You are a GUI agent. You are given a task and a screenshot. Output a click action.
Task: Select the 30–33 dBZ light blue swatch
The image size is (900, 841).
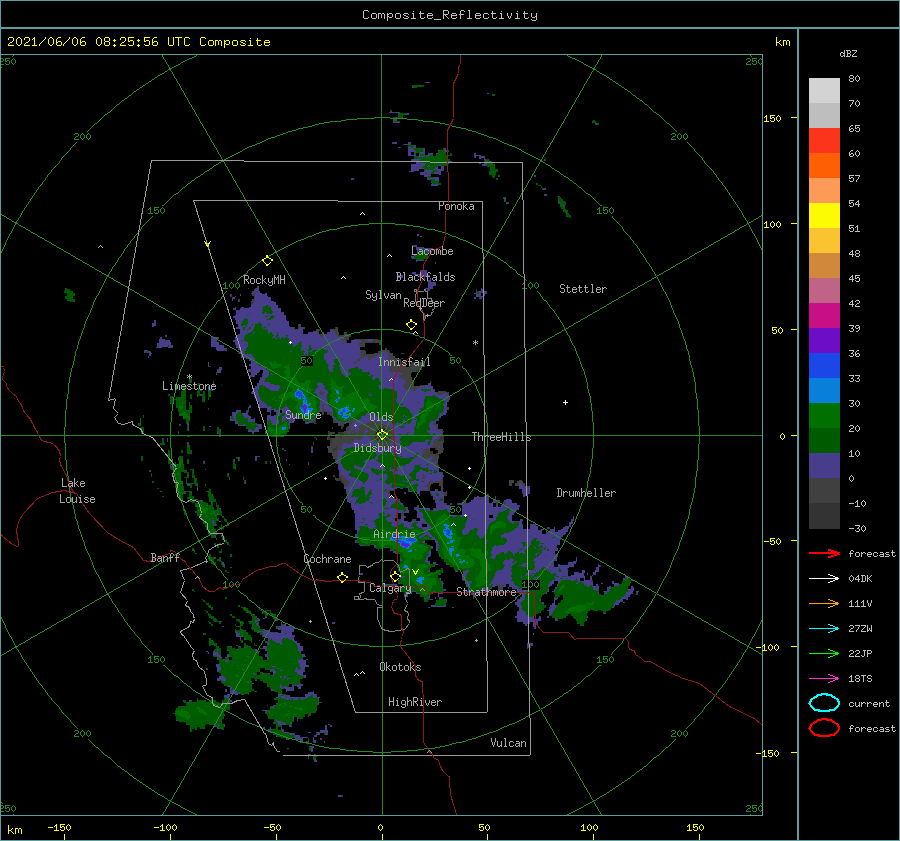[824, 390]
